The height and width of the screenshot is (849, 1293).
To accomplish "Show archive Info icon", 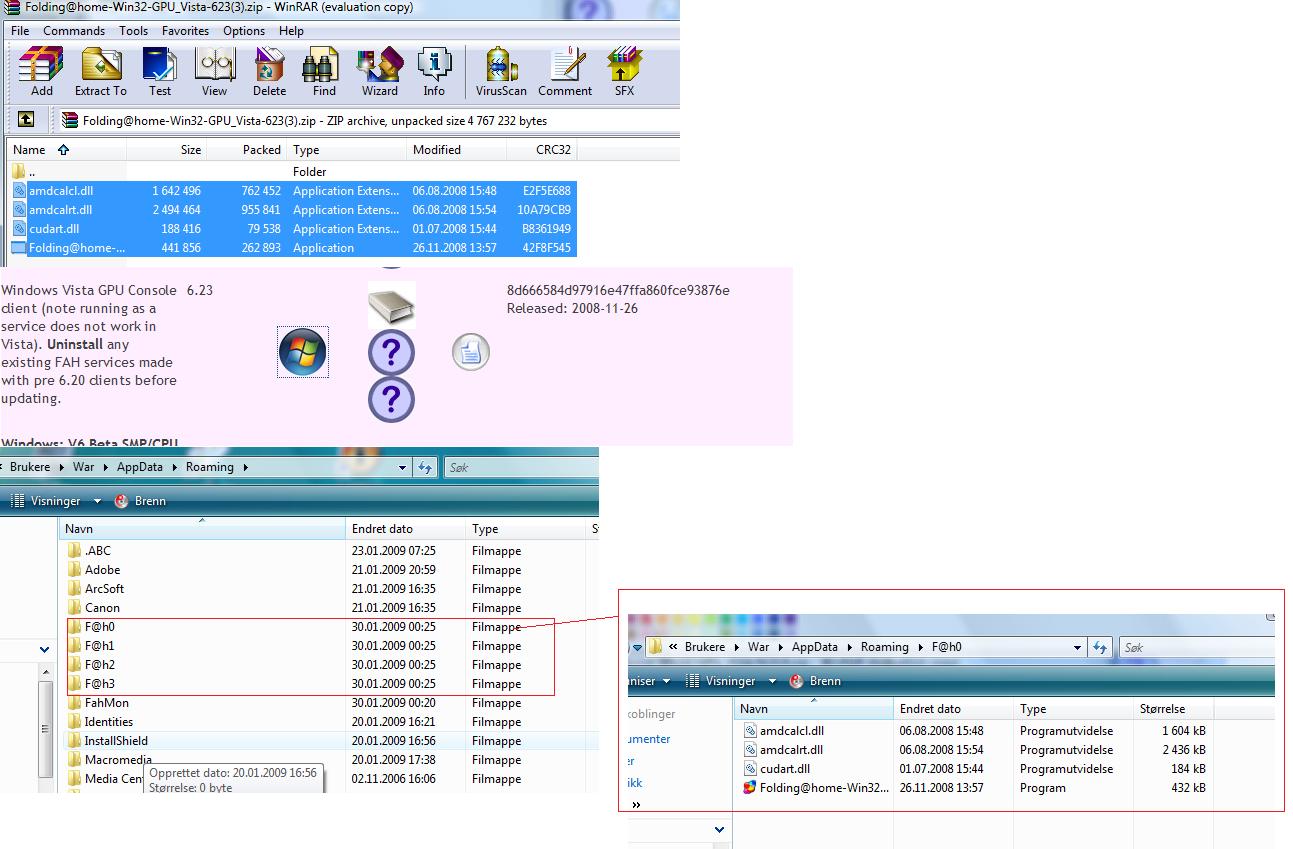I will 434,71.
